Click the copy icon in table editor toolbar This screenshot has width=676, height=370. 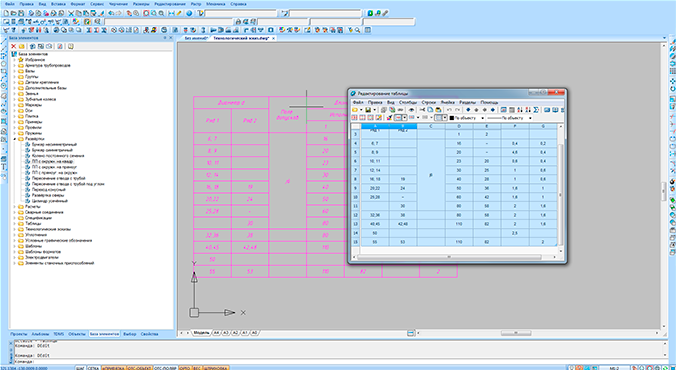430,110
